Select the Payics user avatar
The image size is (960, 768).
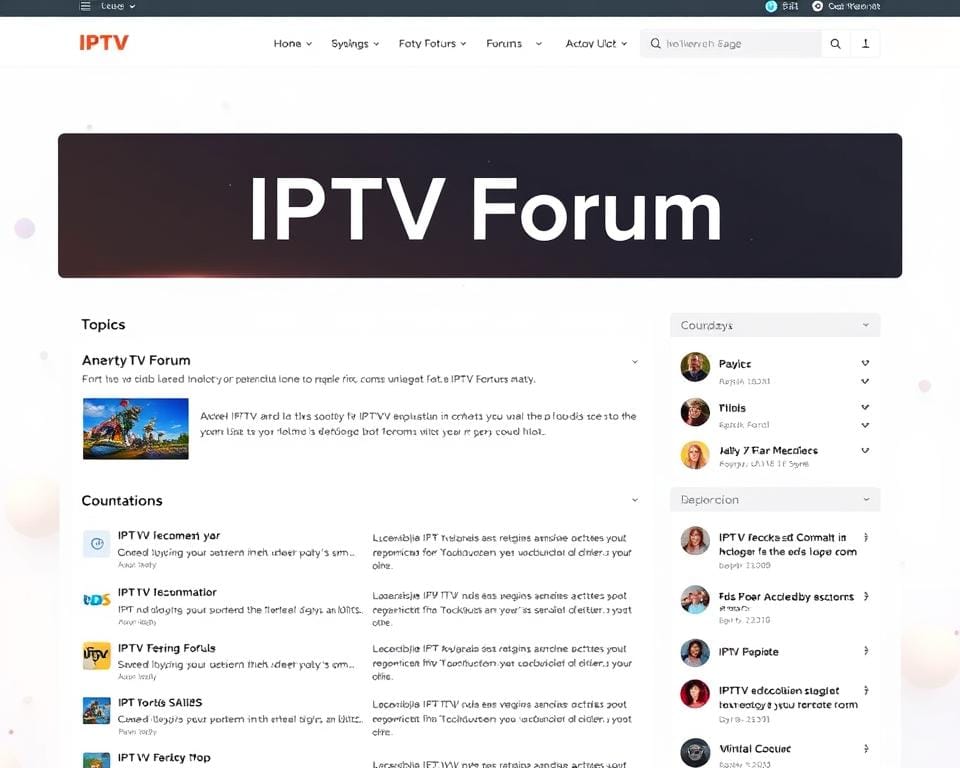click(x=695, y=367)
